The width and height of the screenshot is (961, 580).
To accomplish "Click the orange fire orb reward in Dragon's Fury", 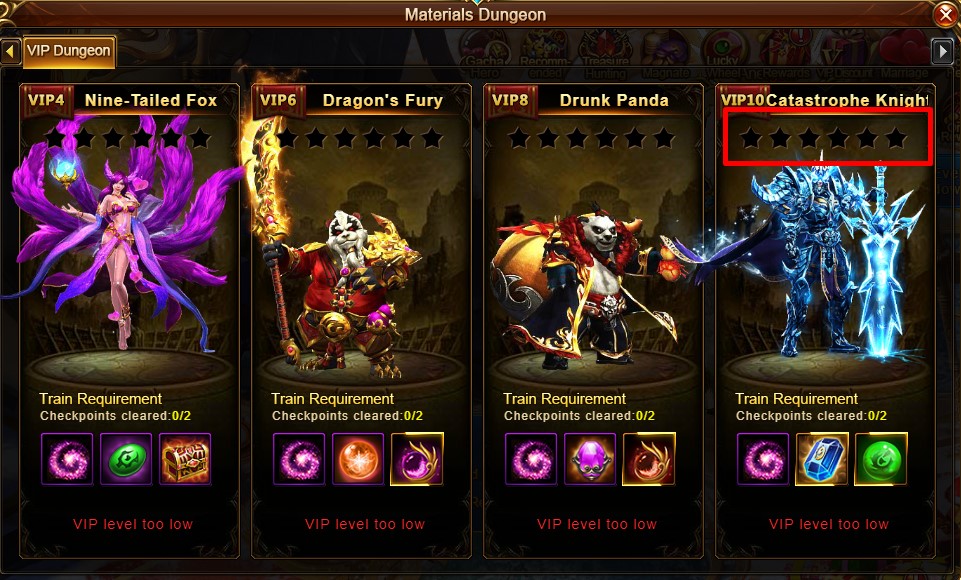I will 358,459.
